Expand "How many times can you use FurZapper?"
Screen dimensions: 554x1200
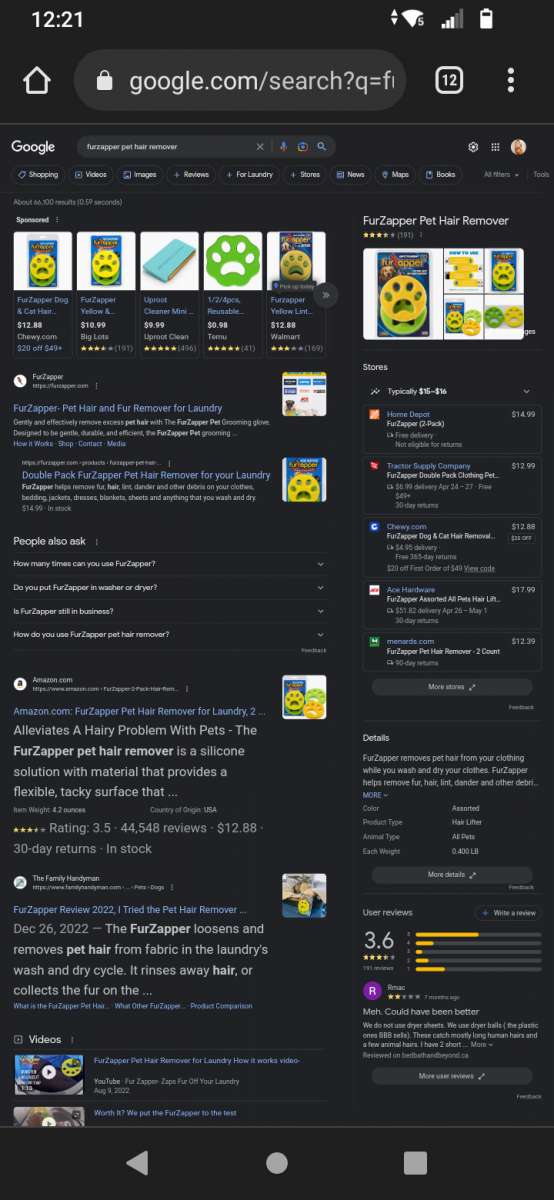(x=169, y=563)
